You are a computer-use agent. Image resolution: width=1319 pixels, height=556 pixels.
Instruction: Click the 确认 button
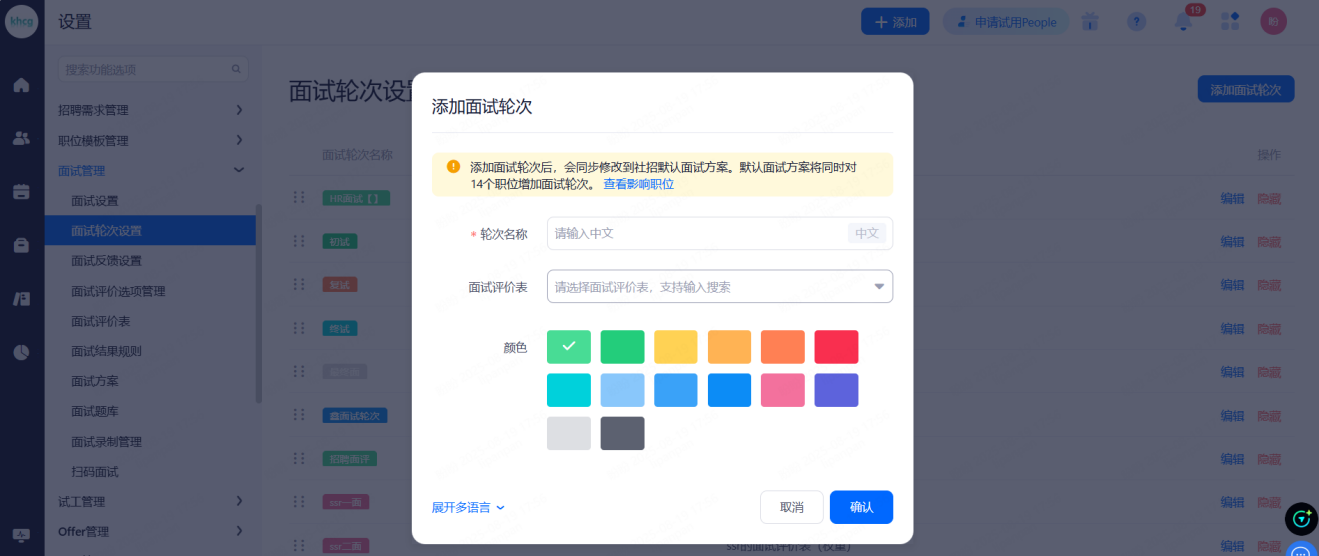861,507
